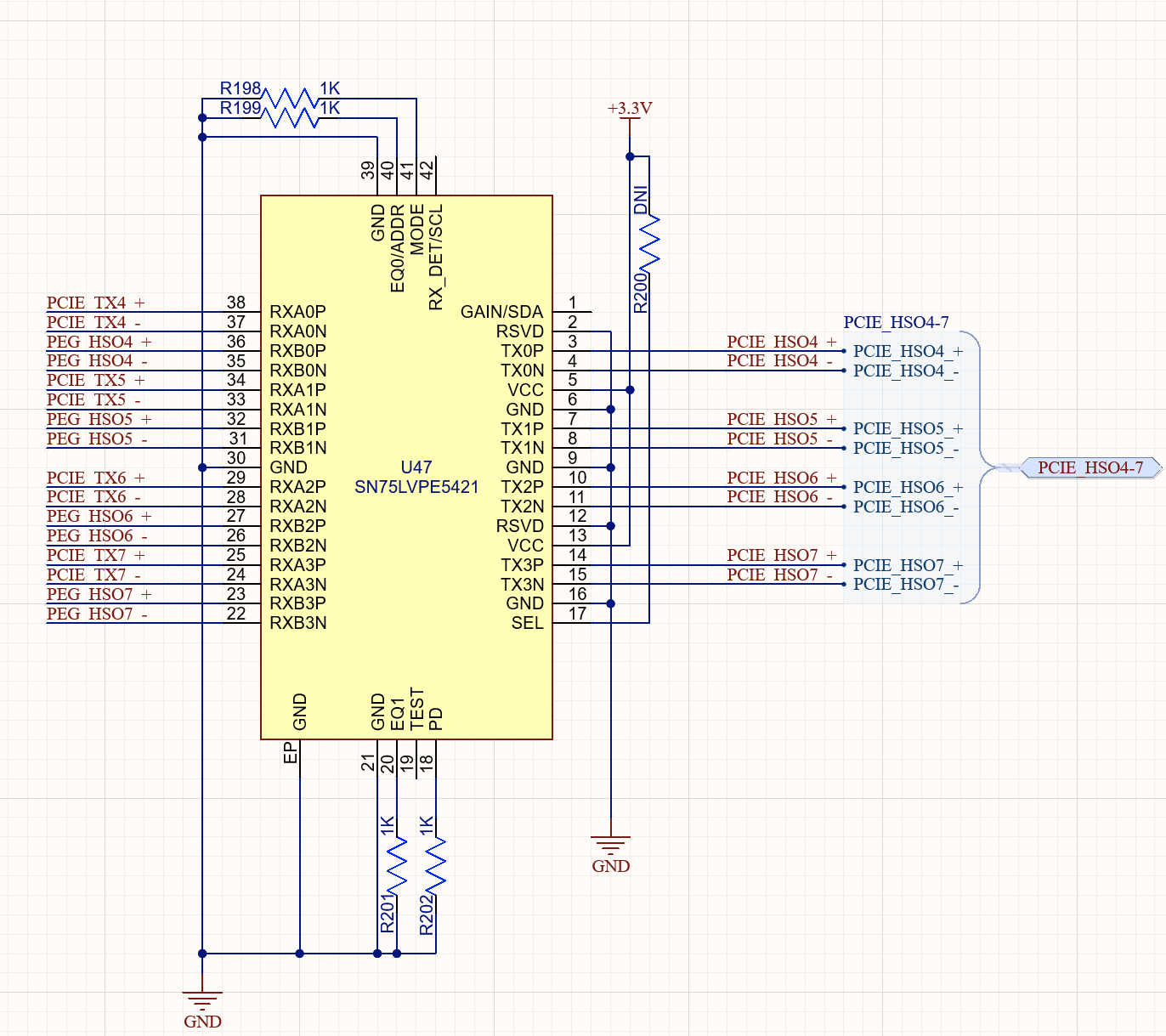Select the U47 SN75LVPE5421 component body
1166x1036 pixels.
pyautogui.click(x=406, y=467)
